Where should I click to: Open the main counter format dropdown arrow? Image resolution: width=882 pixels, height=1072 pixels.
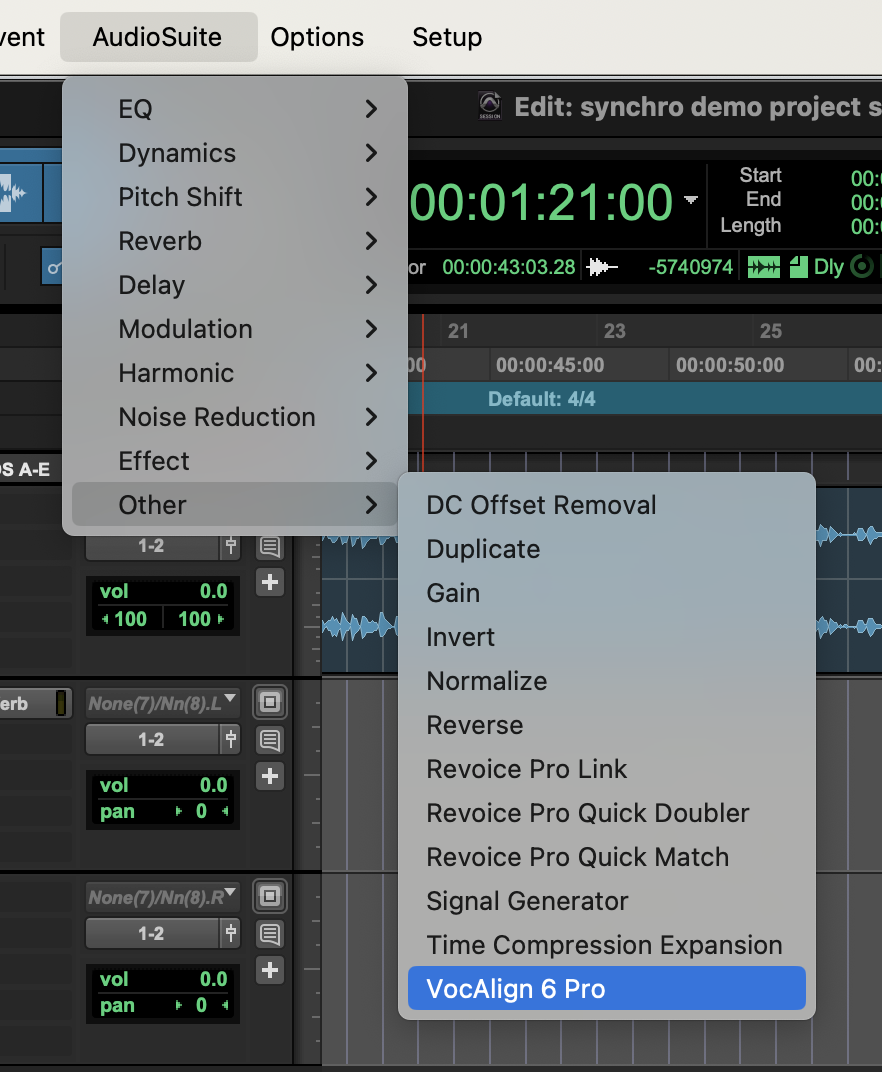(691, 201)
